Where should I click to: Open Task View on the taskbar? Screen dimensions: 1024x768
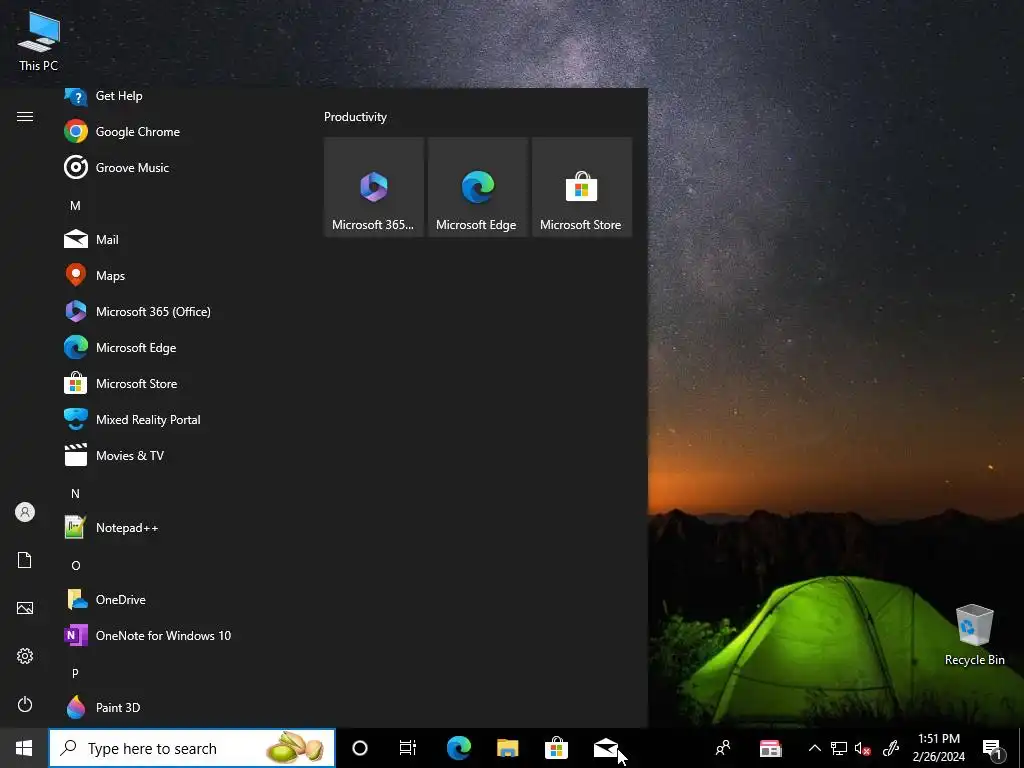pos(408,748)
